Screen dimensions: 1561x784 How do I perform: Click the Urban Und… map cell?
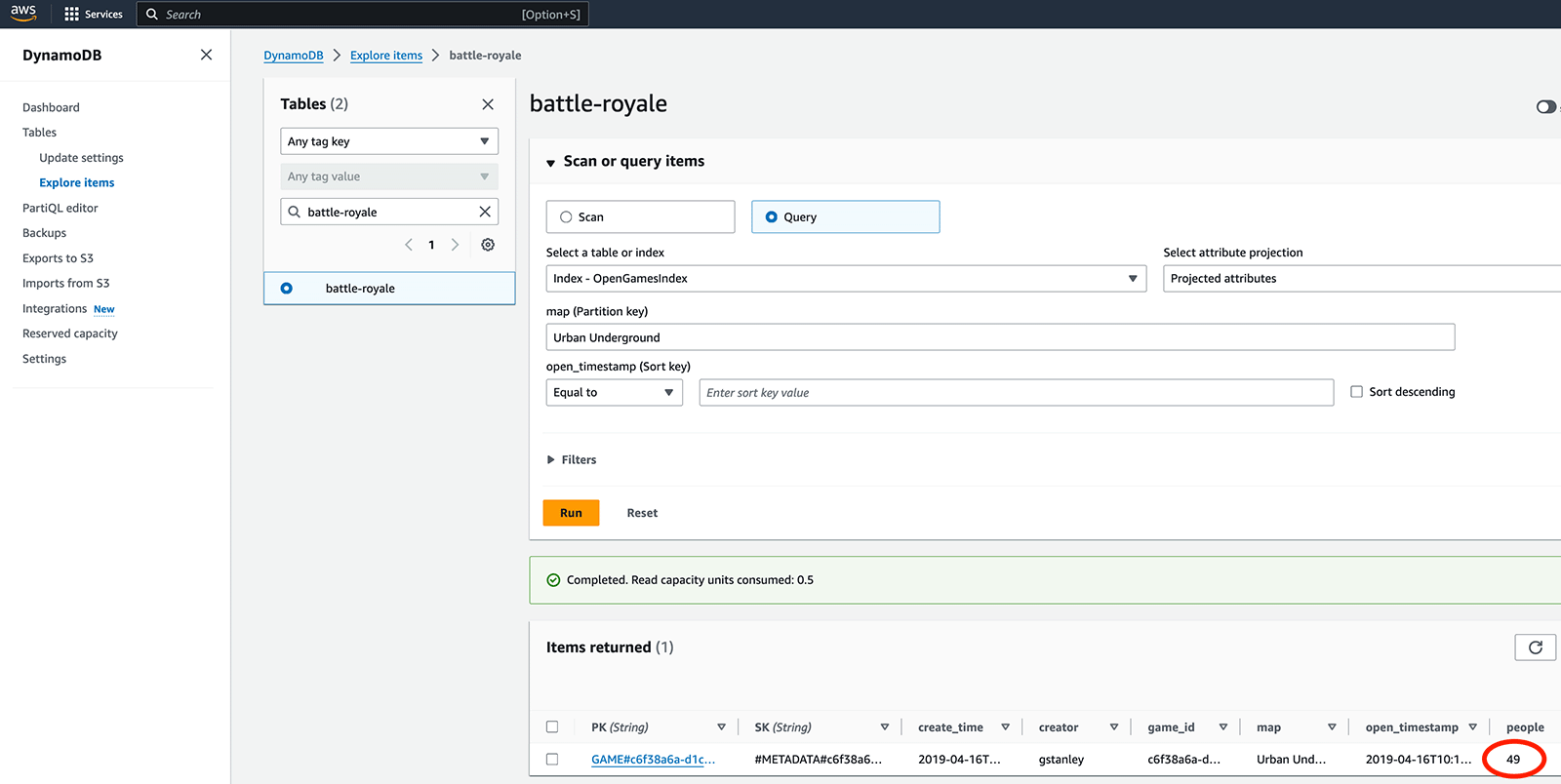[x=1291, y=760]
